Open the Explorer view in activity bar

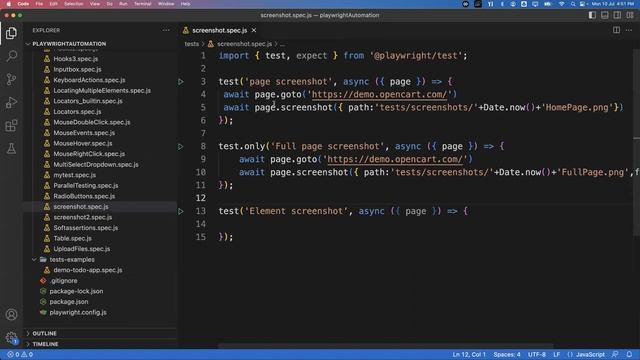pos(11,33)
